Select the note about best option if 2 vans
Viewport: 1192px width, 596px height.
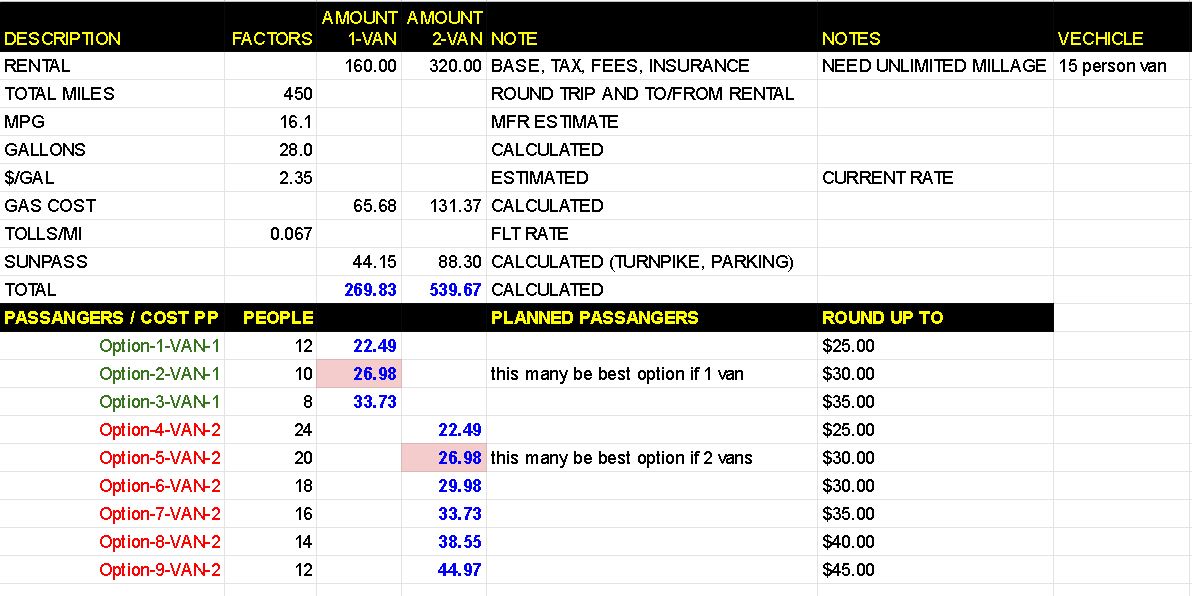(x=621, y=458)
